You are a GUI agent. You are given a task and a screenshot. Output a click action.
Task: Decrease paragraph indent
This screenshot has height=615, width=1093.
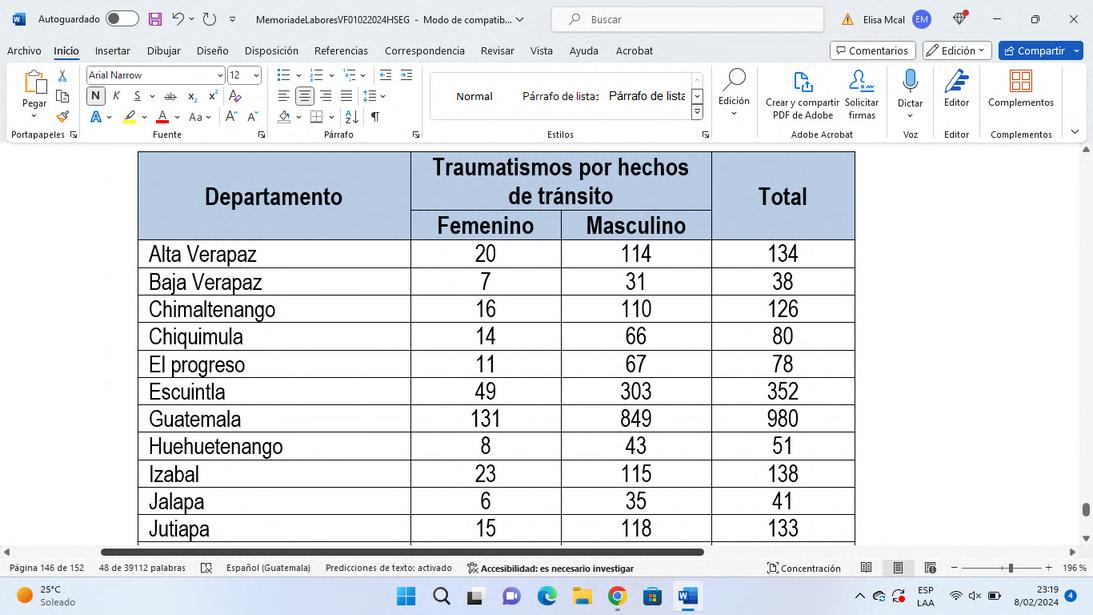coord(385,75)
